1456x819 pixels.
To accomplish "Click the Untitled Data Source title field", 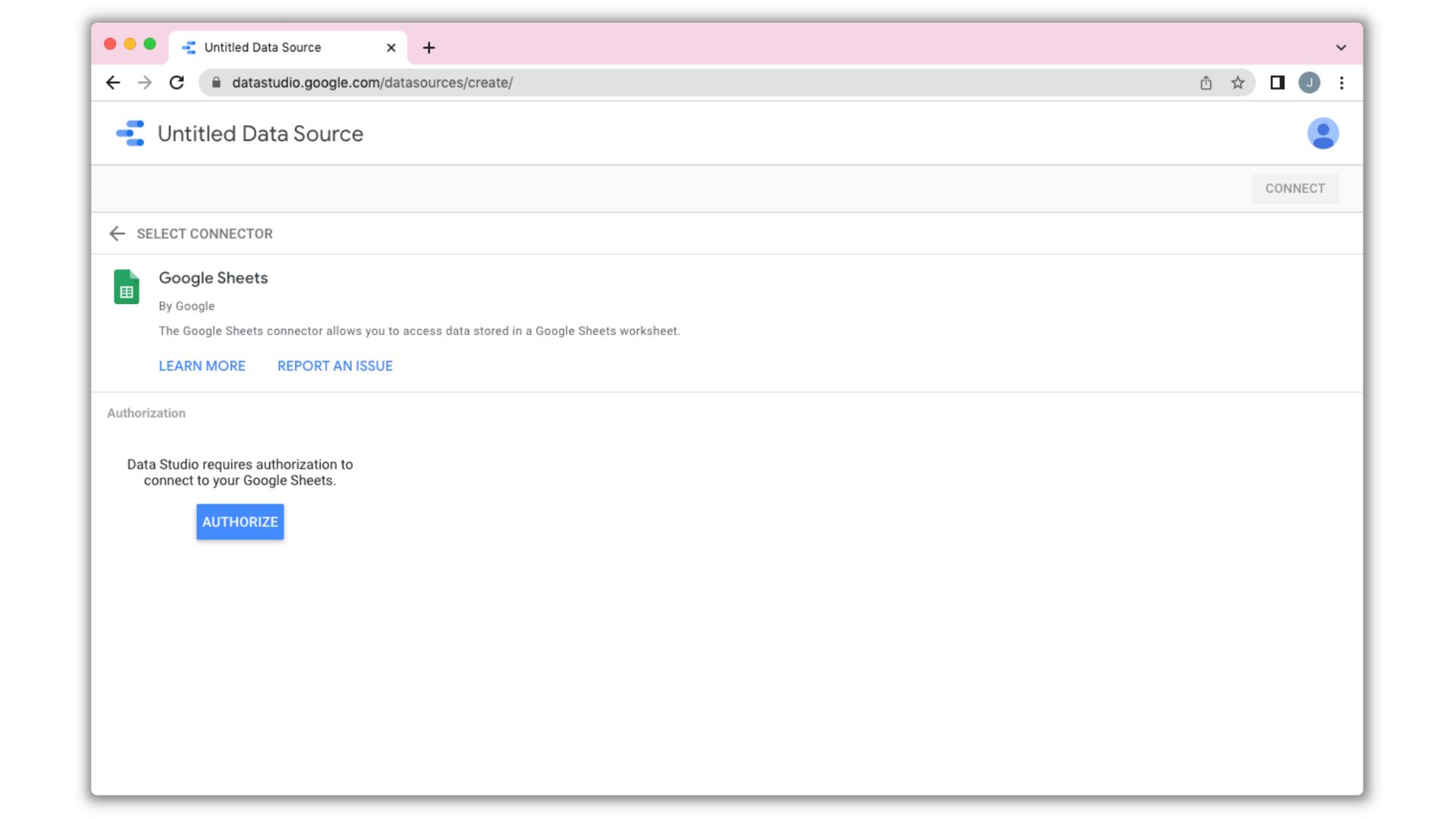I will pos(260,133).
